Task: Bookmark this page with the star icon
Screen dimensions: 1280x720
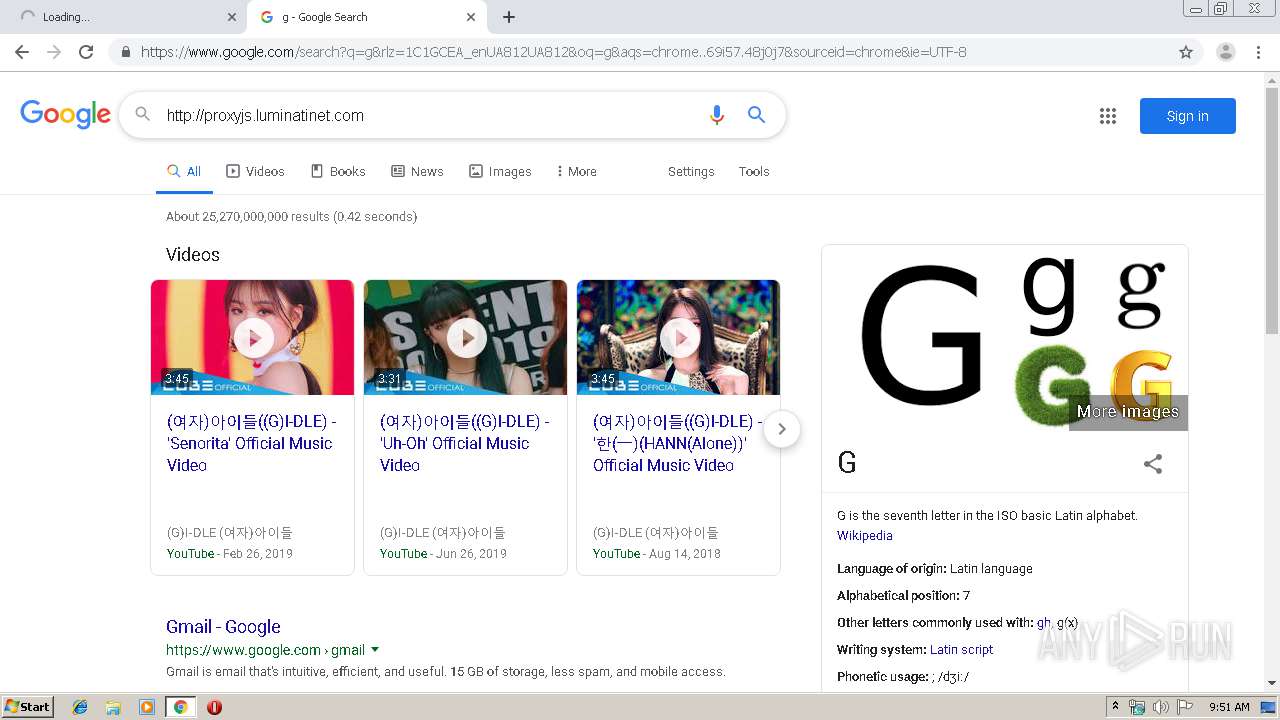Action: click(x=1186, y=52)
